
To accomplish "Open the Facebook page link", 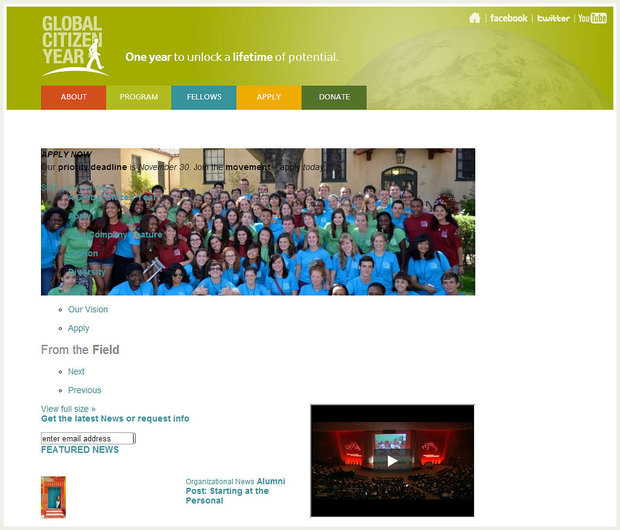I will (508, 18).
